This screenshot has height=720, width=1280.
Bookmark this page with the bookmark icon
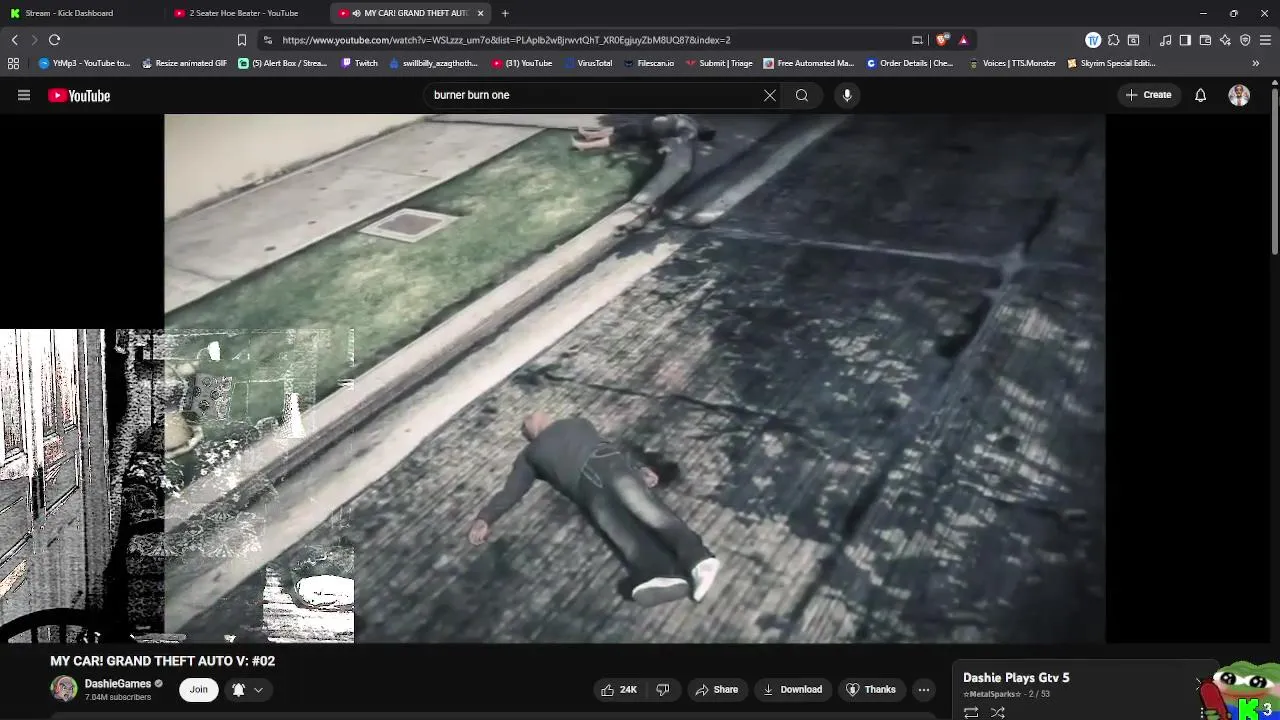(242, 40)
